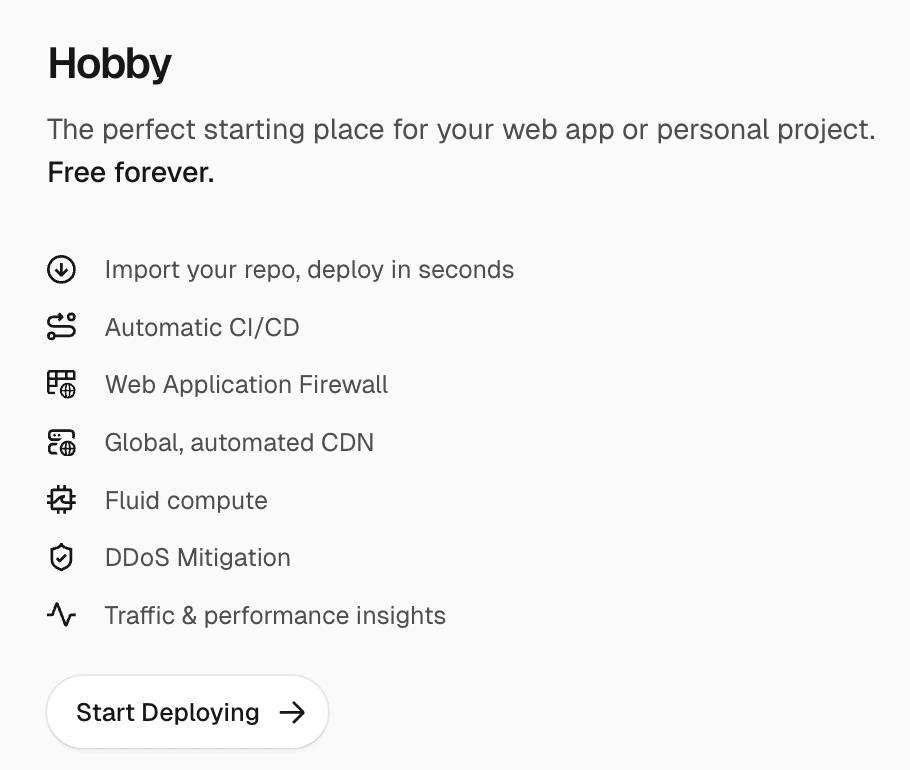This screenshot has width=910, height=770.
Task: Click the arrow inside Start Deploying button
Action: click(292, 712)
